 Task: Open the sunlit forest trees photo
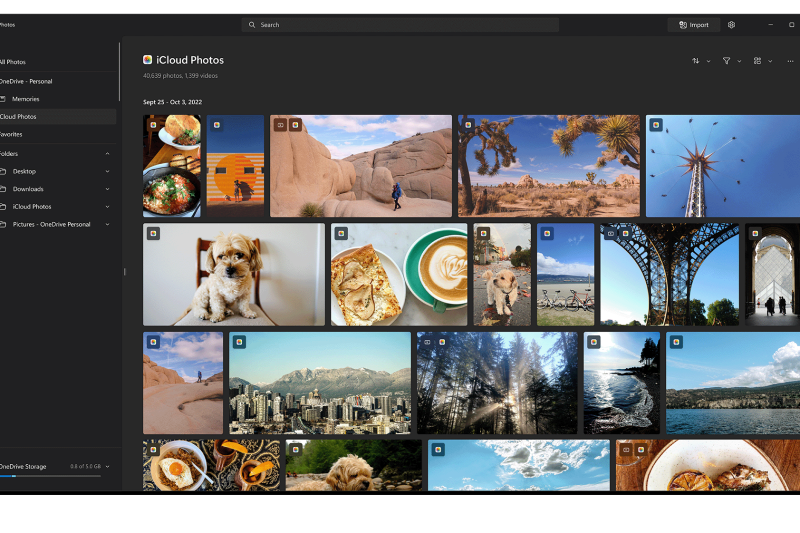pos(497,383)
